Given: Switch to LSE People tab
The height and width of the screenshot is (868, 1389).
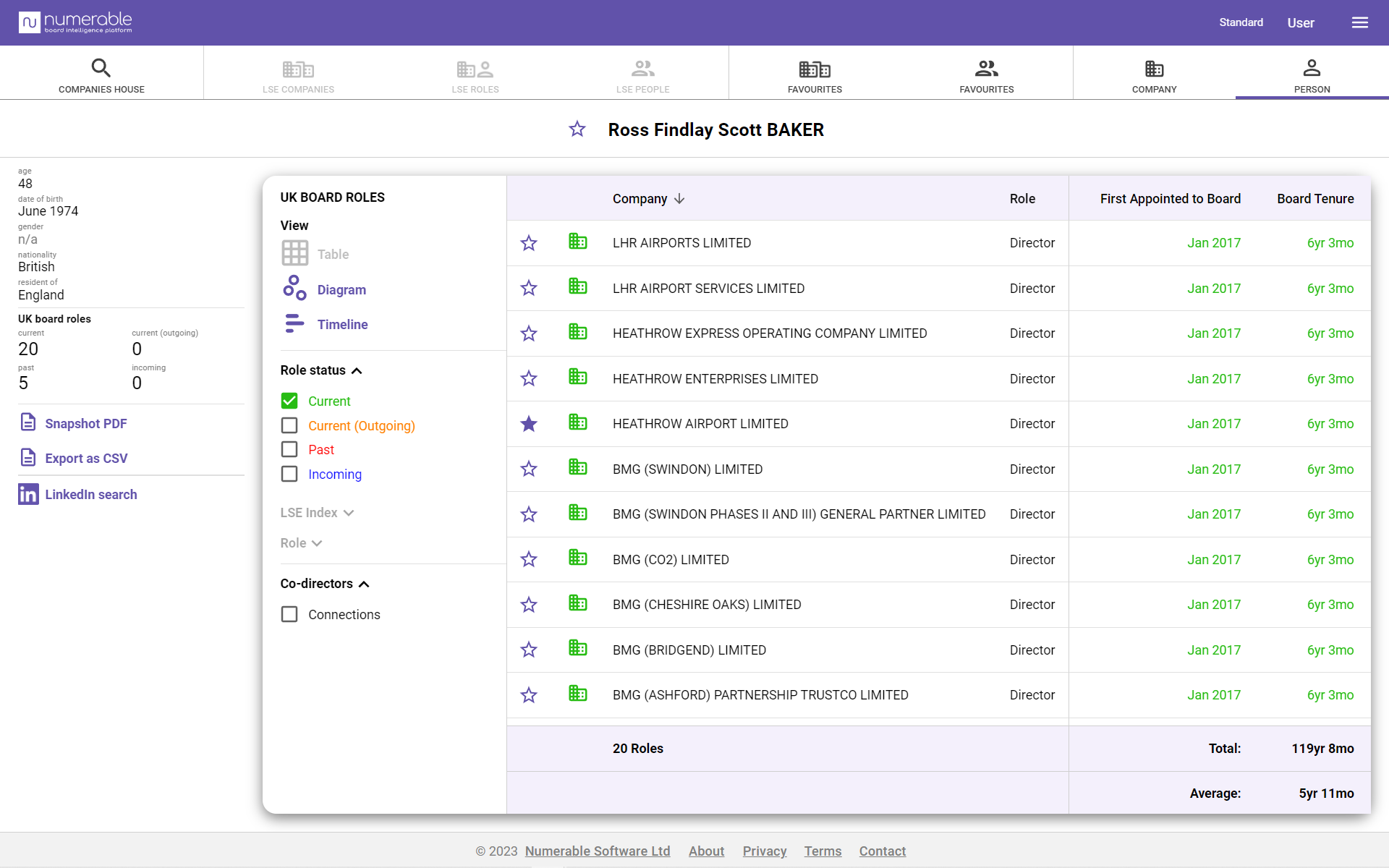Looking at the screenshot, I should tap(643, 75).
